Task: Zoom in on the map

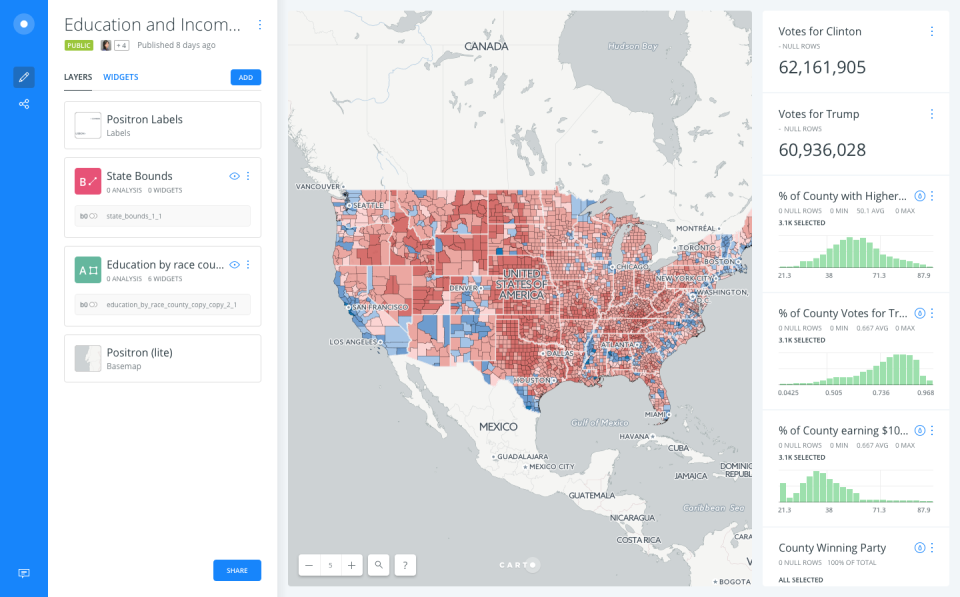Action: click(352, 565)
